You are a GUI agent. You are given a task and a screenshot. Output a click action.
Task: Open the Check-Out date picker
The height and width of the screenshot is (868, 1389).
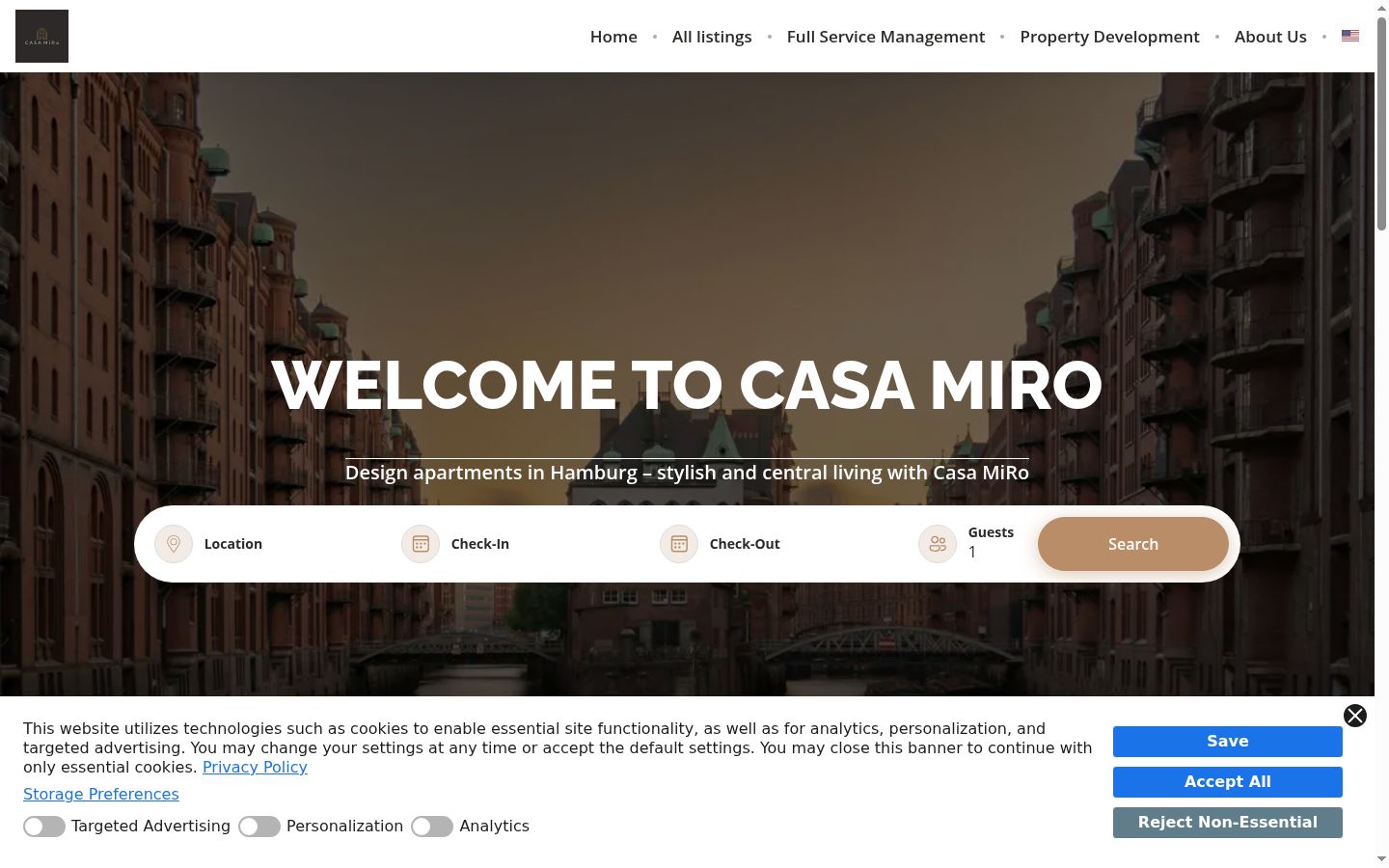[x=781, y=544]
